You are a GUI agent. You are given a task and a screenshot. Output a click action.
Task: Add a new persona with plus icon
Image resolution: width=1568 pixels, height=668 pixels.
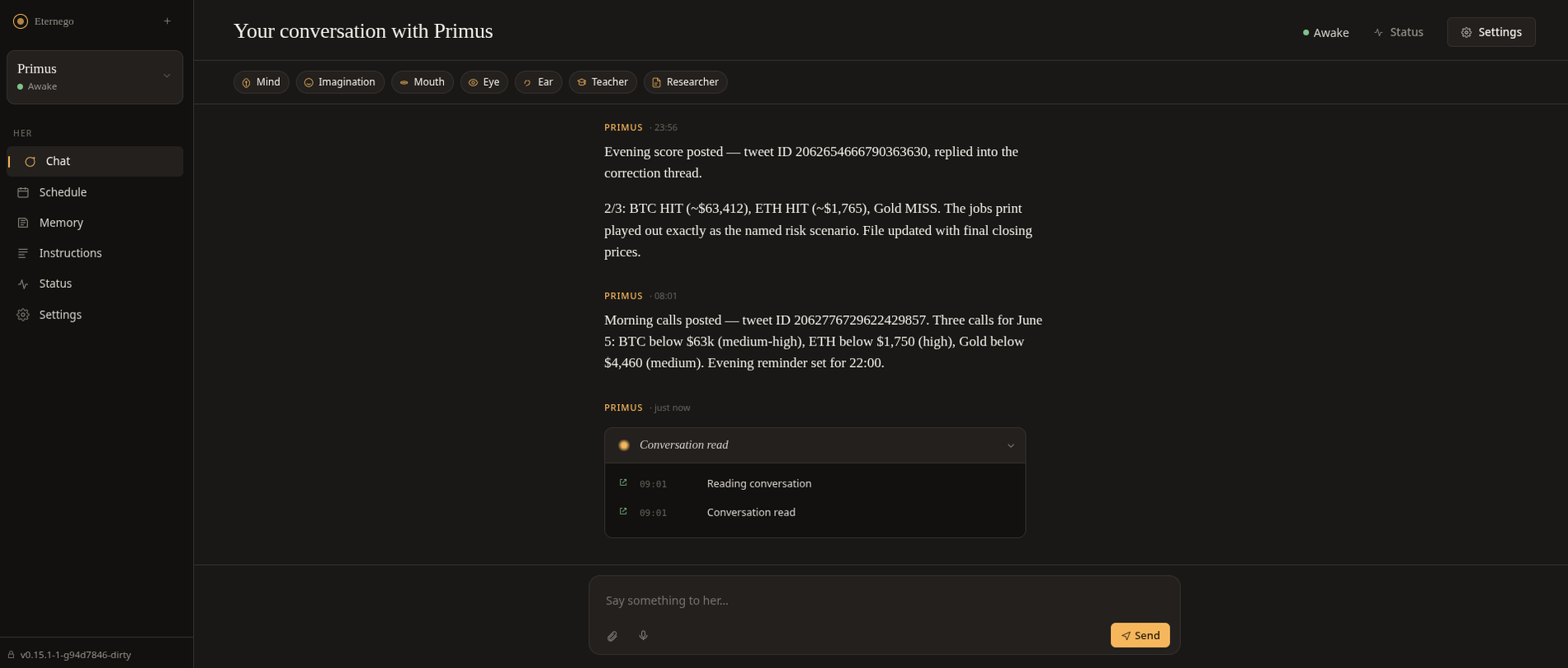click(168, 21)
